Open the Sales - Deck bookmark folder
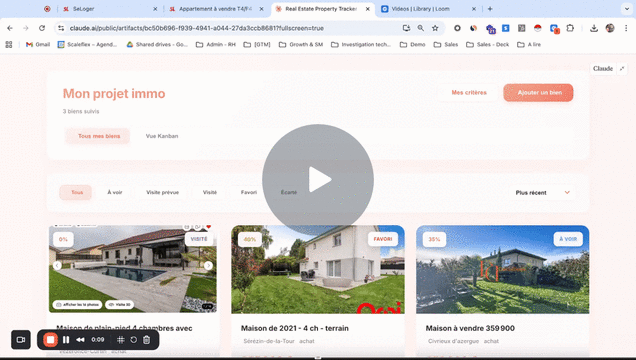This screenshot has width=636, height=360. 487,45
